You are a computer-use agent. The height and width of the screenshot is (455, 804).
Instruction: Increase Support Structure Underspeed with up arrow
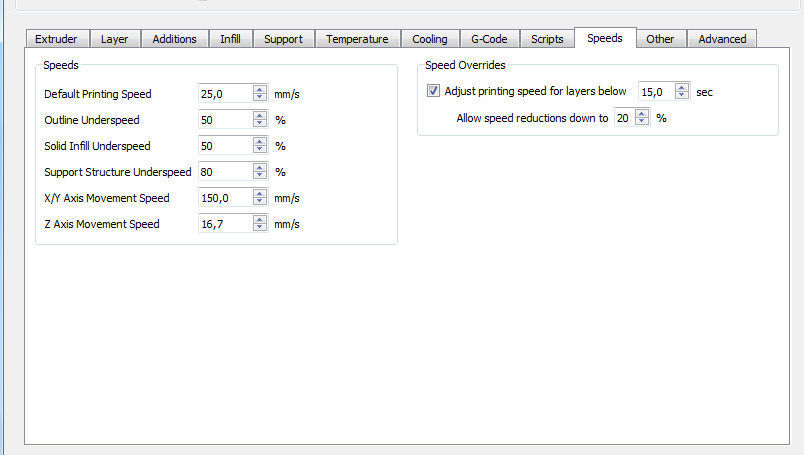pos(260,167)
